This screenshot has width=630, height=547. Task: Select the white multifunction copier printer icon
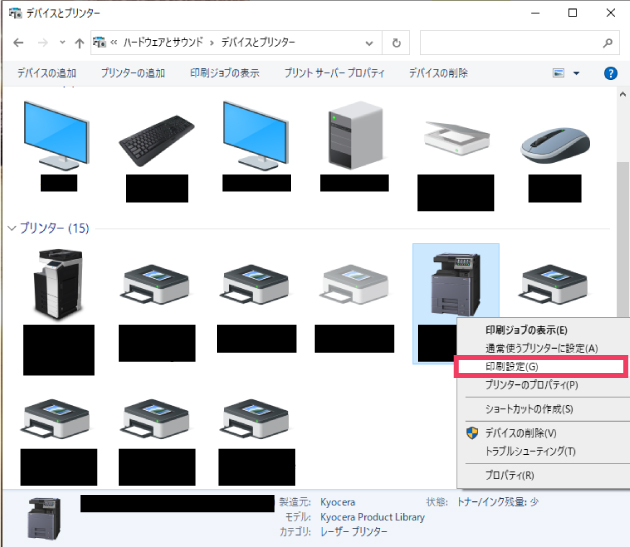(58, 283)
